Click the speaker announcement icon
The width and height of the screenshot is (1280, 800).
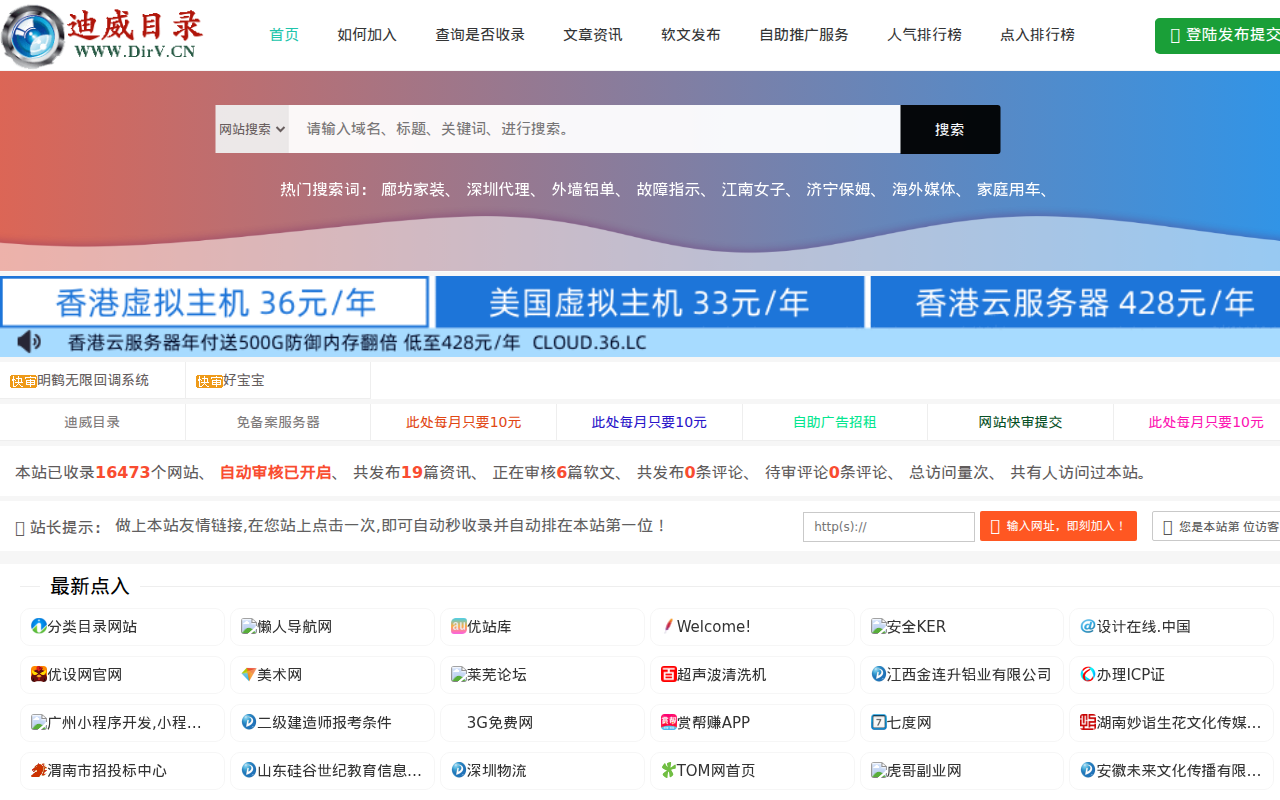point(29,343)
